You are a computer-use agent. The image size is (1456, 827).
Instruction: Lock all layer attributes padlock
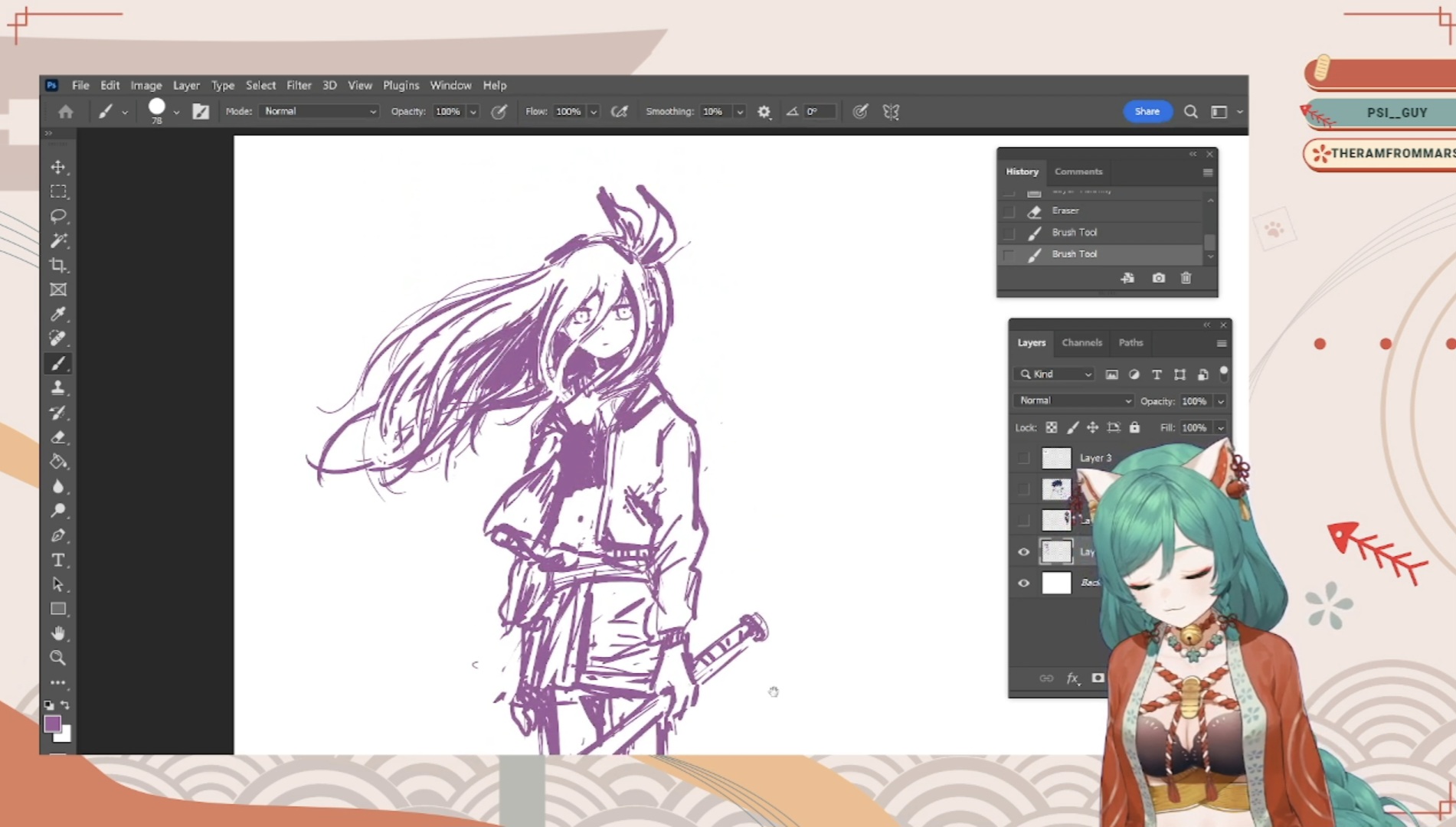[x=1134, y=427]
